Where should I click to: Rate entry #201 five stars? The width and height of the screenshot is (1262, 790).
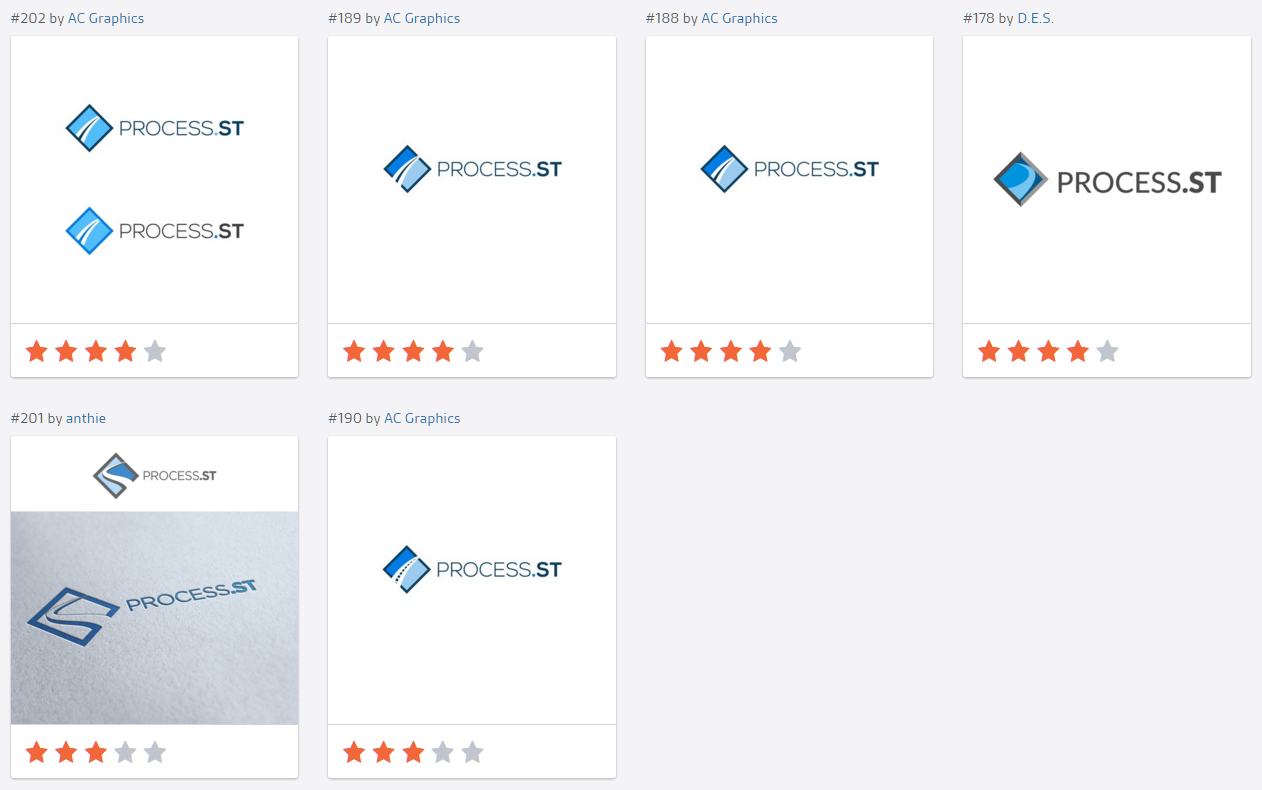click(155, 752)
